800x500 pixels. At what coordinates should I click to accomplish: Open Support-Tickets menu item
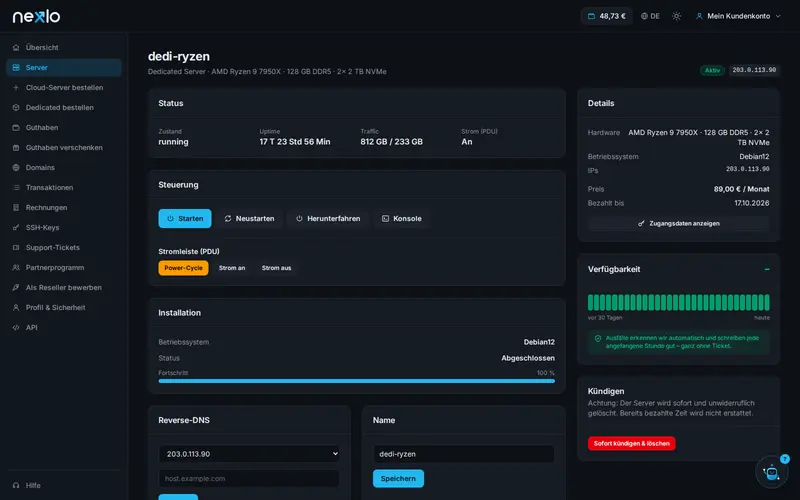64,247
